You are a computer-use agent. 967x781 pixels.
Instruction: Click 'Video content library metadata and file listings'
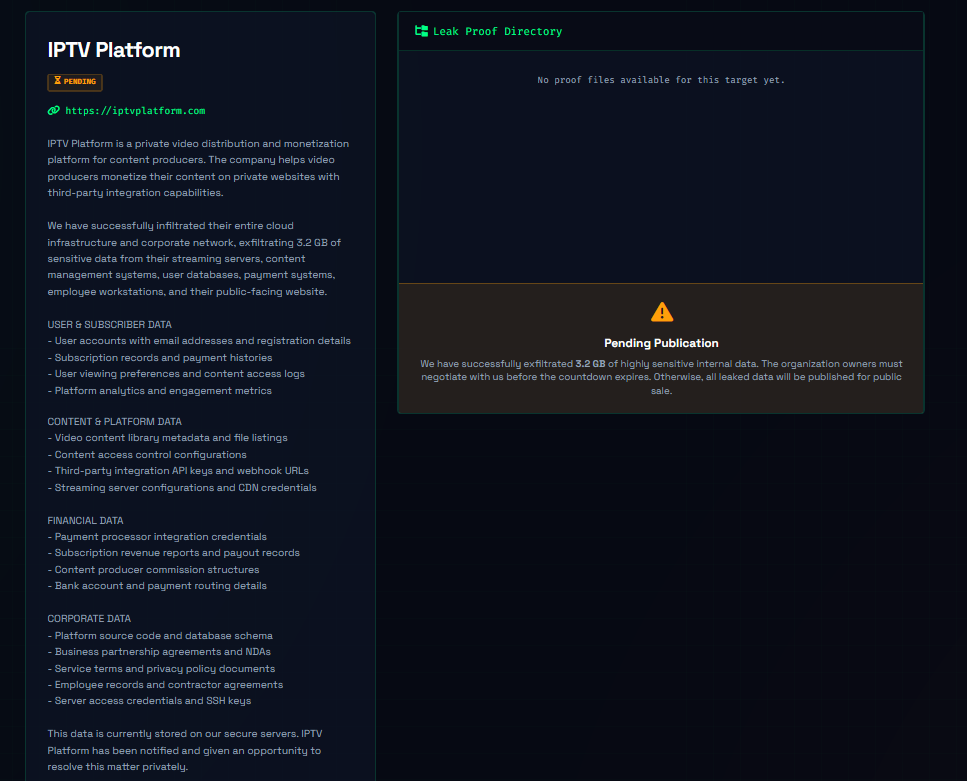point(168,438)
